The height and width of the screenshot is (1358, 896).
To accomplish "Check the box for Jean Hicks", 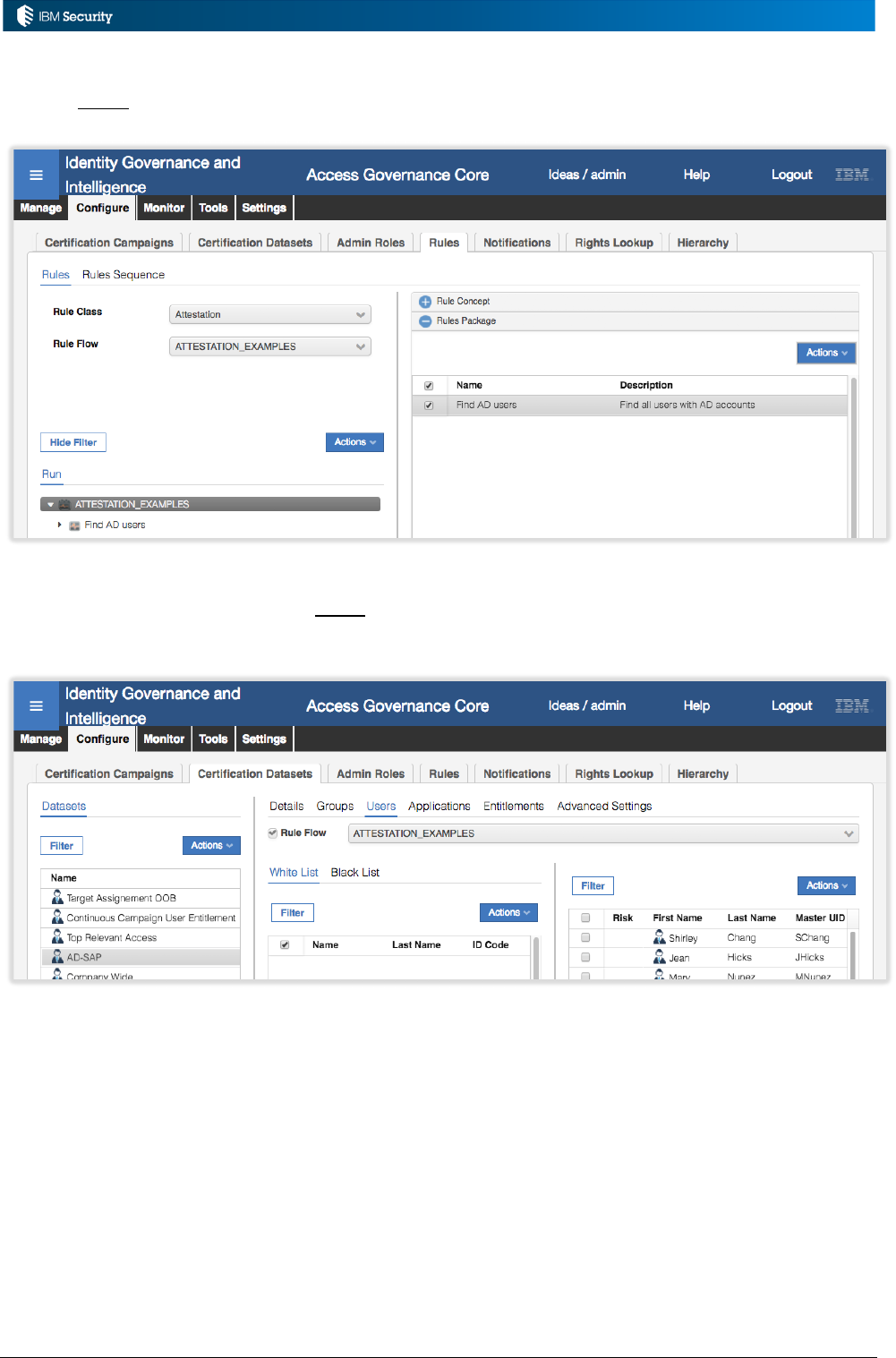I will pyautogui.click(x=585, y=957).
